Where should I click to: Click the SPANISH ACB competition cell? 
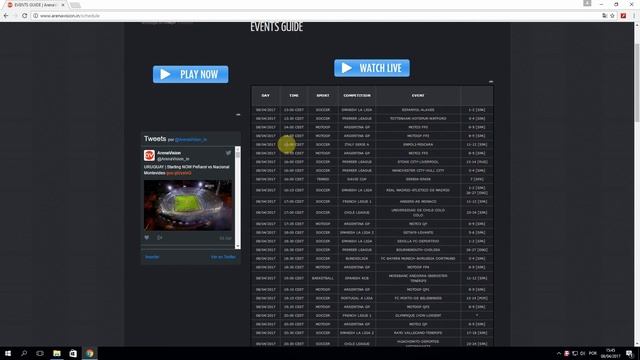[x=357, y=278]
